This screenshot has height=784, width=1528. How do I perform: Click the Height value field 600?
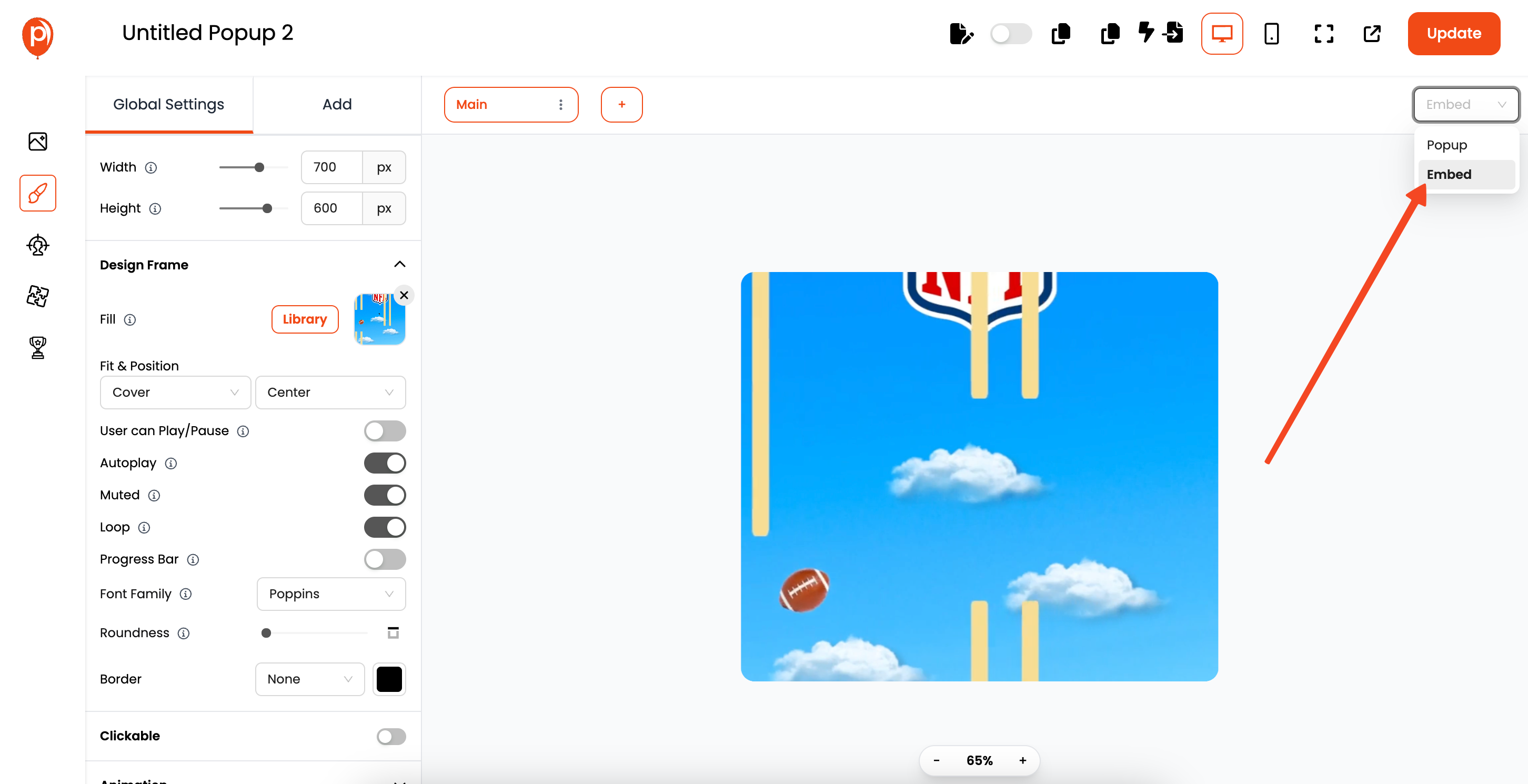click(332, 208)
